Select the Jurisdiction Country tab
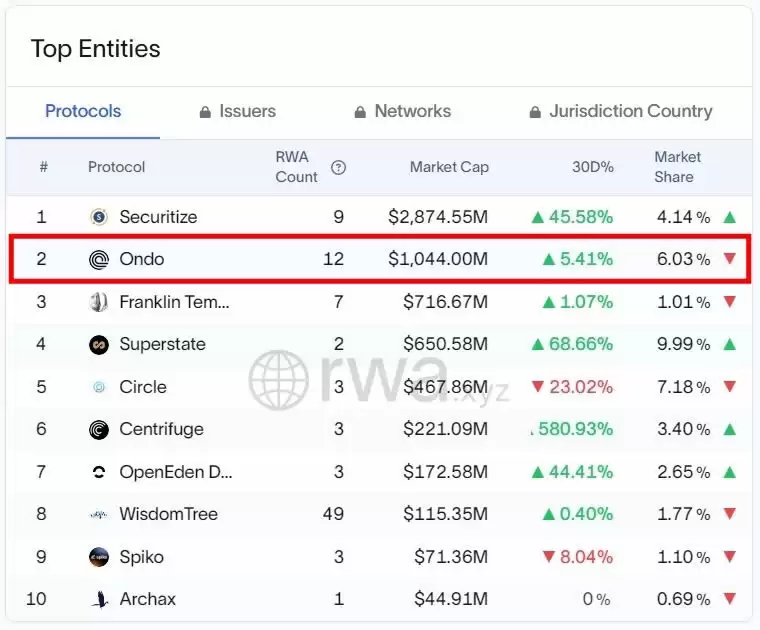Viewport: 760px width, 630px height. 620,112
